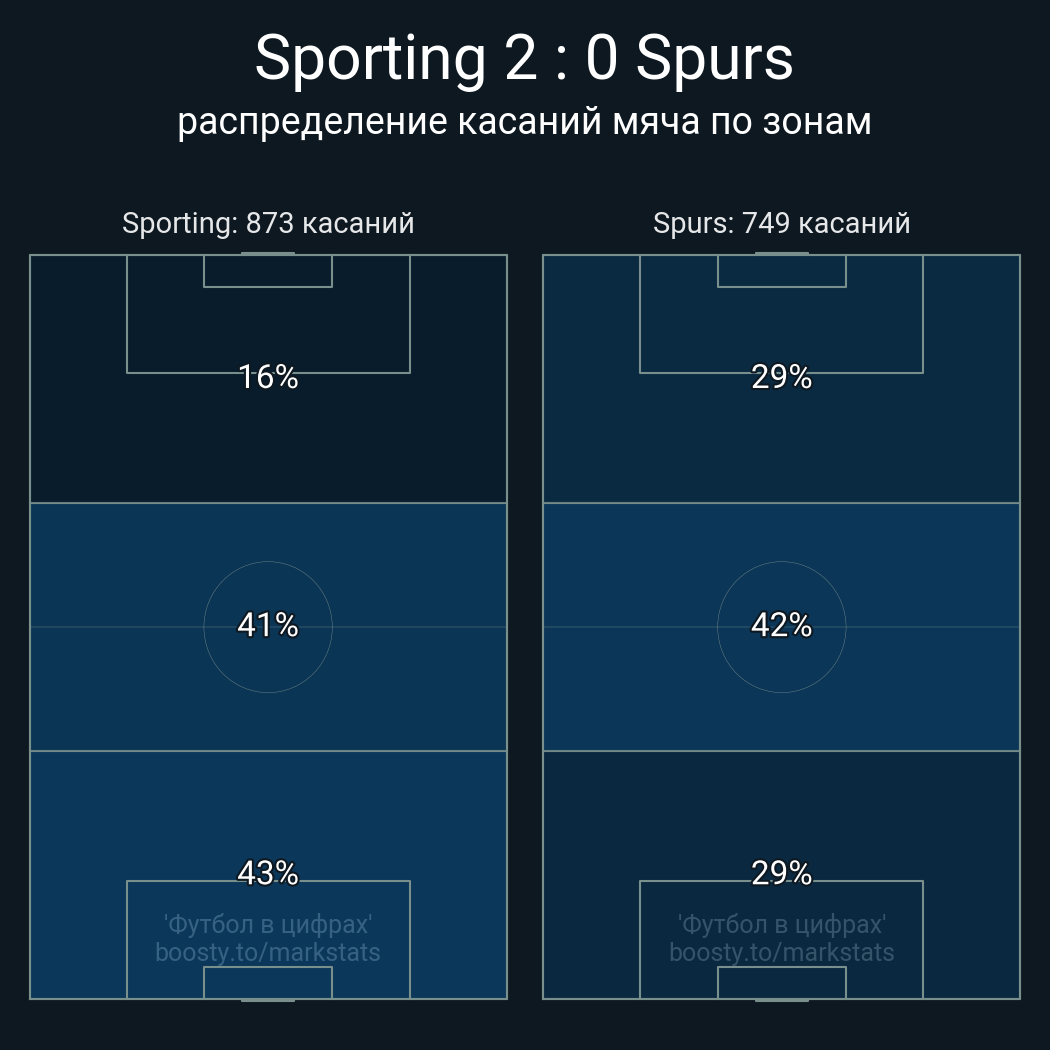The width and height of the screenshot is (1050, 1050).
Task: Click the top six-yard box on Spurs pitch
Action: click(781, 271)
